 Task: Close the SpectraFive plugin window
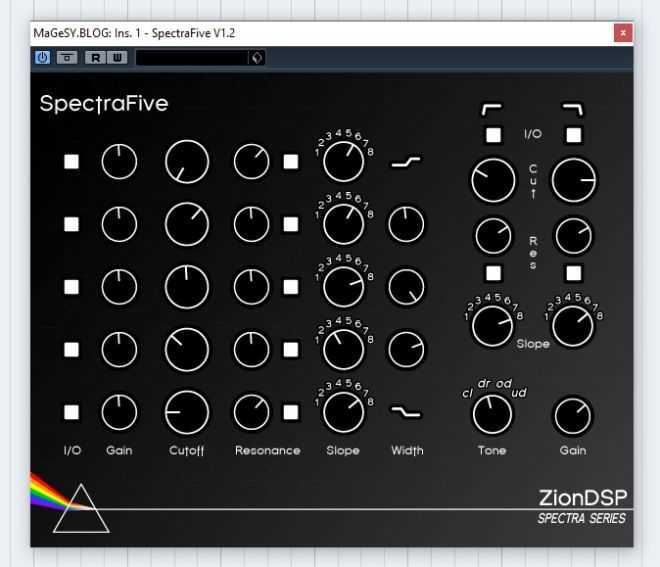click(x=623, y=33)
